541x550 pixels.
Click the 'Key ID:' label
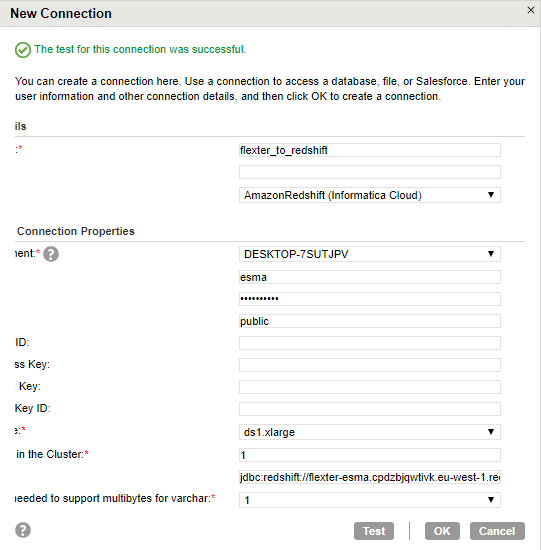(x=33, y=408)
